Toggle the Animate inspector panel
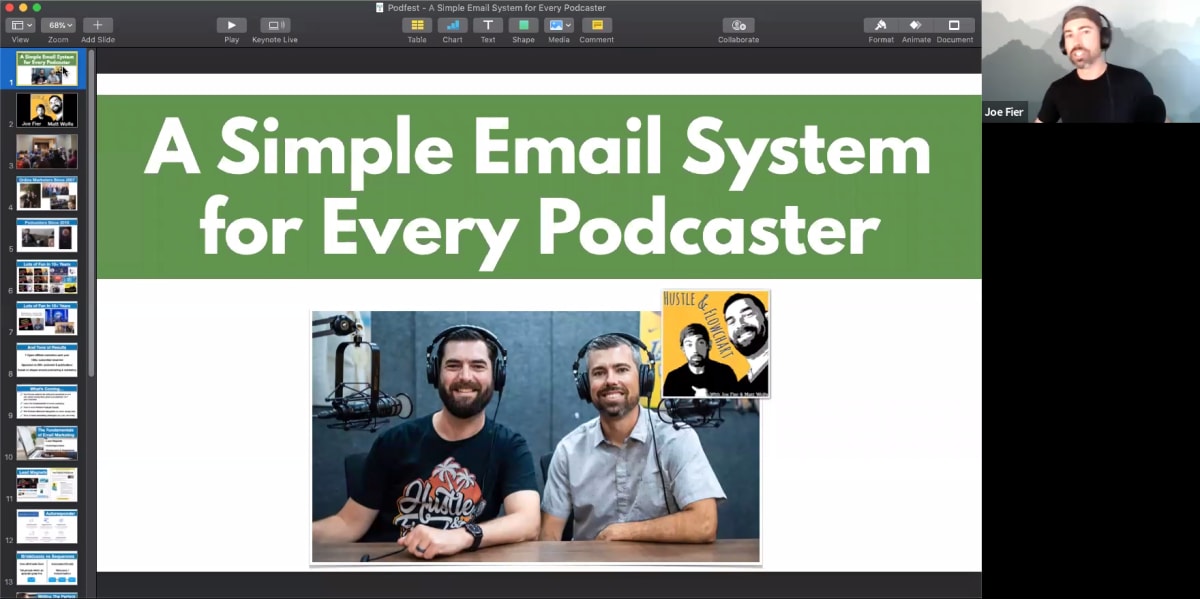This screenshot has height=599, width=1200. coord(914,27)
